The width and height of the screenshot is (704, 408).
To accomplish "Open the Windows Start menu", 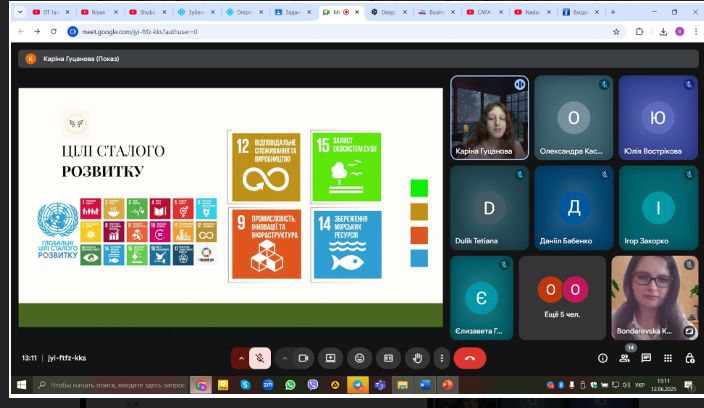I will (21, 385).
